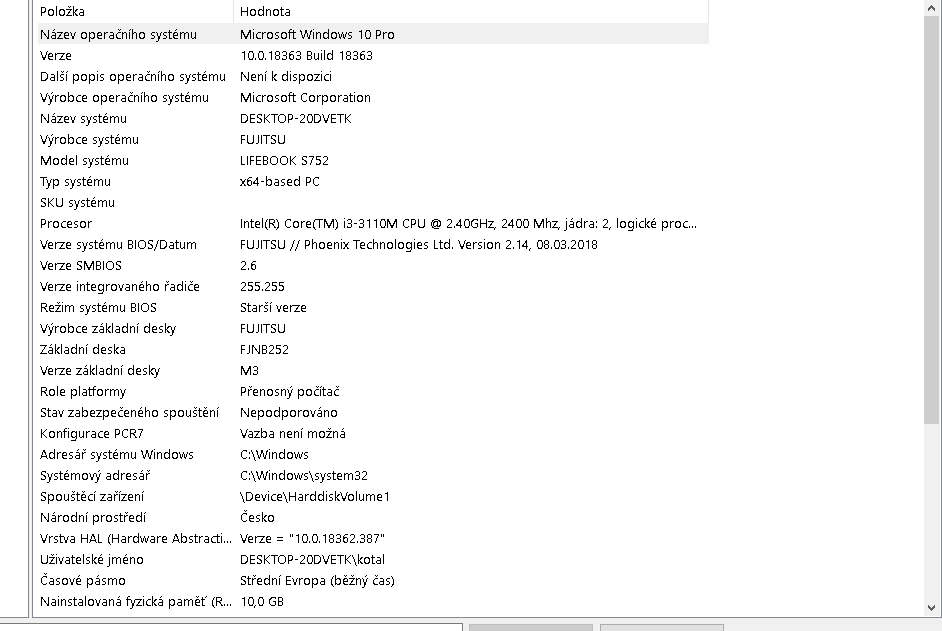The height and width of the screenshot is (631, 942).
Task: Select the Název systému row
Action: [x=83, y=119]
